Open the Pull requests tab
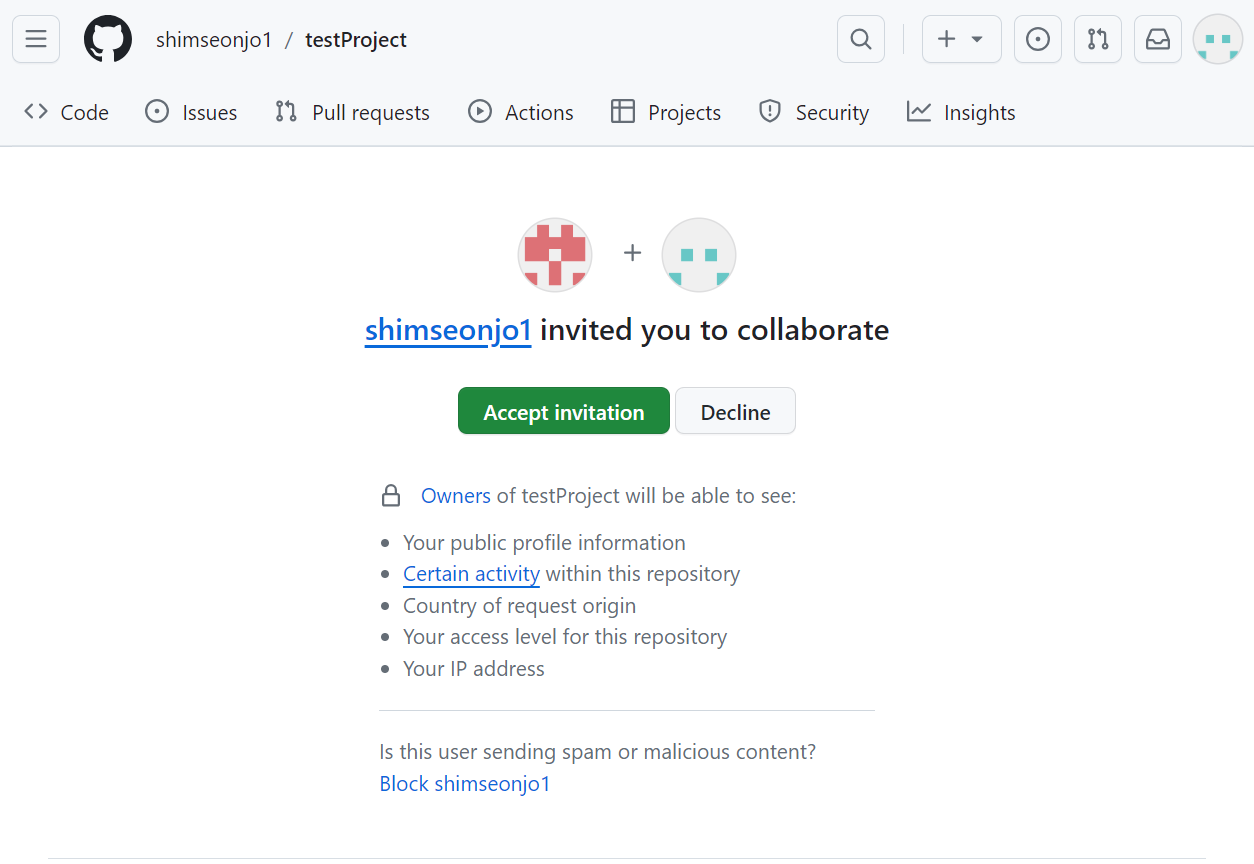The width and height of the screenshot is (1254, 864). (x=352, y=112)
